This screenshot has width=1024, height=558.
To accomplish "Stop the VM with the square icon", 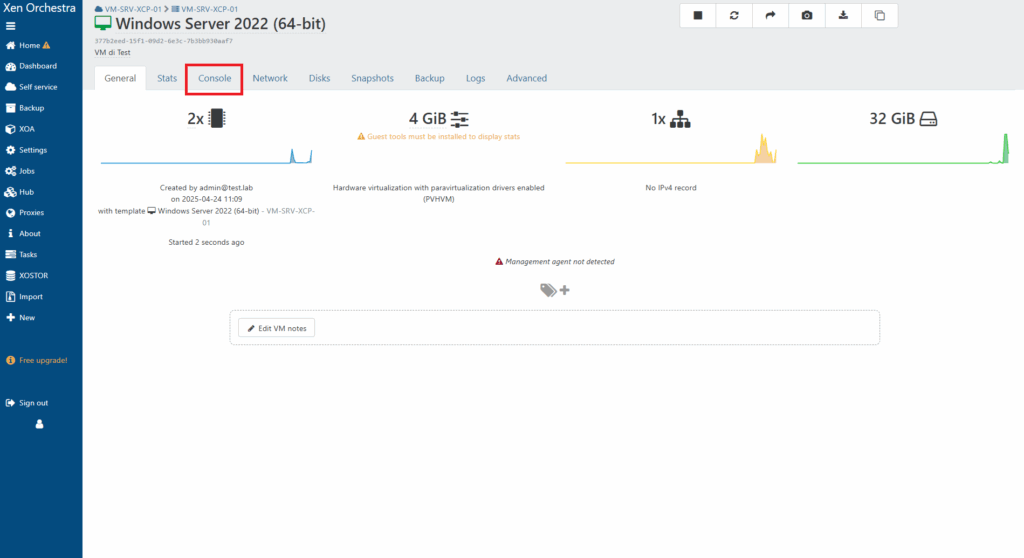I will (x=697, y=16).
